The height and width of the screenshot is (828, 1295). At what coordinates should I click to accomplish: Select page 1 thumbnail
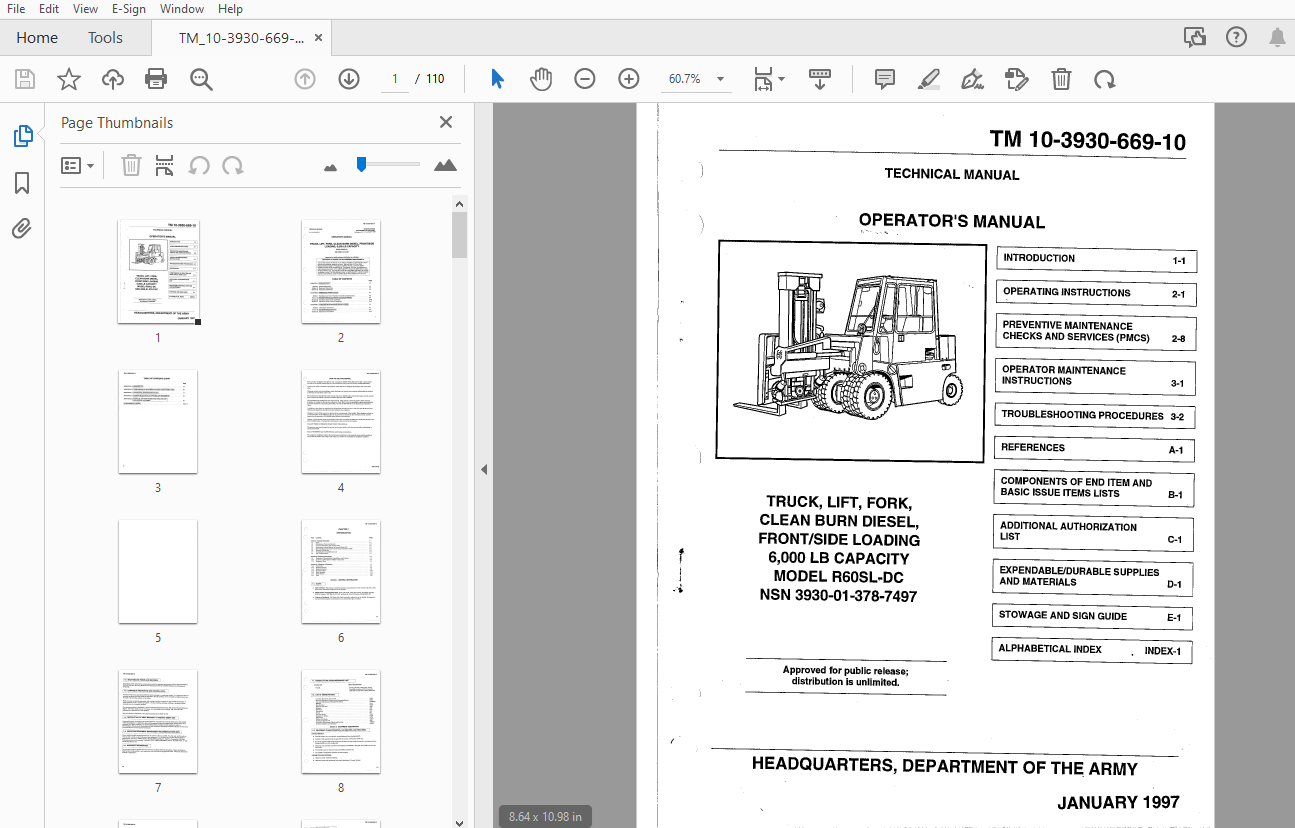click(158, 272)
